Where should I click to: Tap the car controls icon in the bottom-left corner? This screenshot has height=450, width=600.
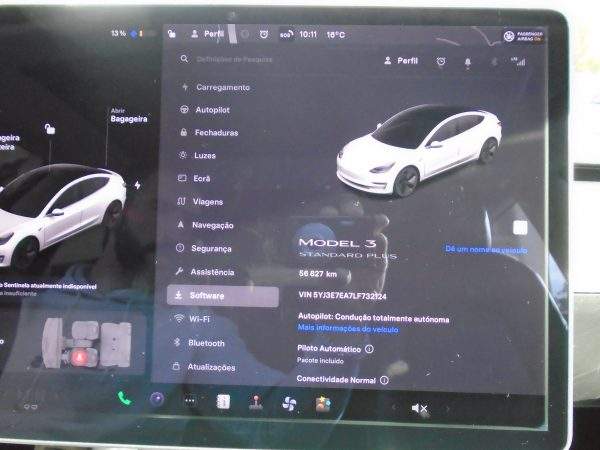[31, 406]
